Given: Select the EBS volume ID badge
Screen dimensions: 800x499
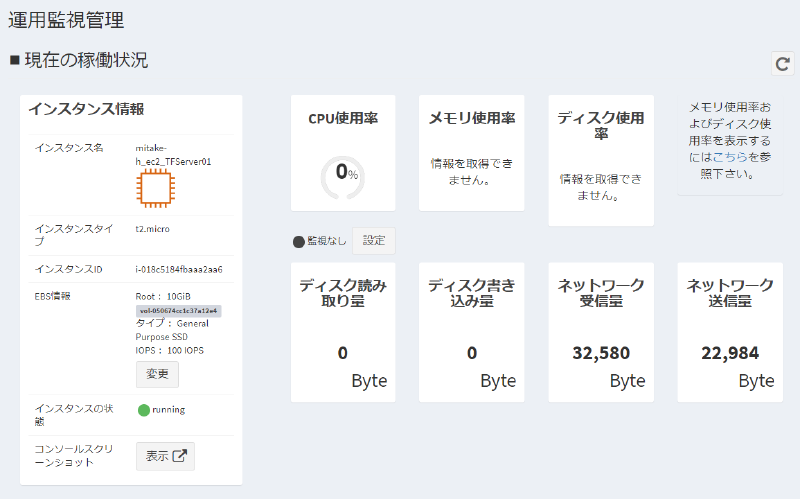Looking at the screenshot, I should coord(178,311).
